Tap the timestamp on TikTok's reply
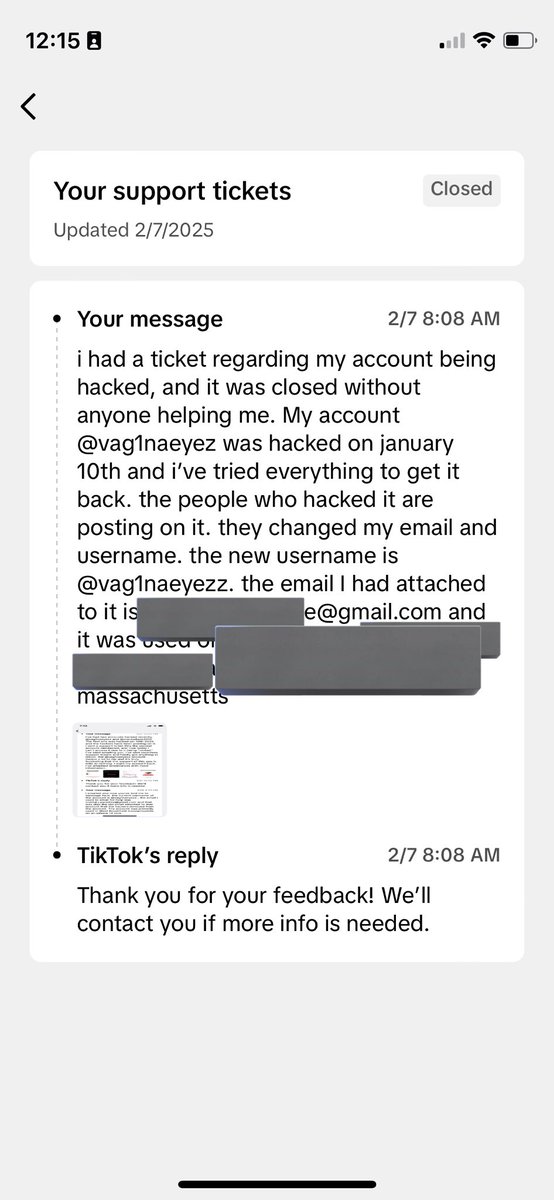 click(x=444, y=856)
